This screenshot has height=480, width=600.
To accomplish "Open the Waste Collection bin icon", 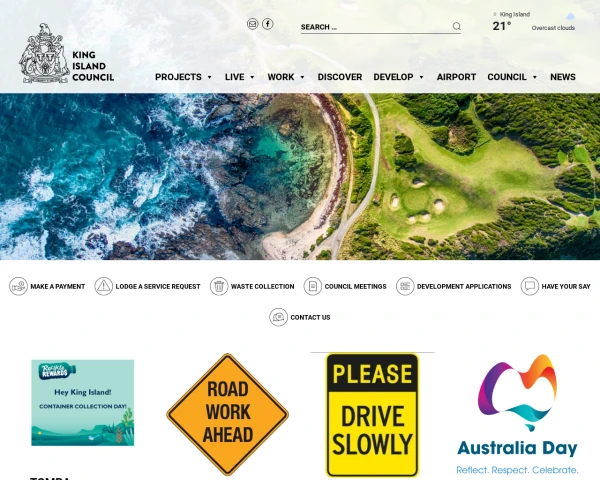I will (219, 286).
